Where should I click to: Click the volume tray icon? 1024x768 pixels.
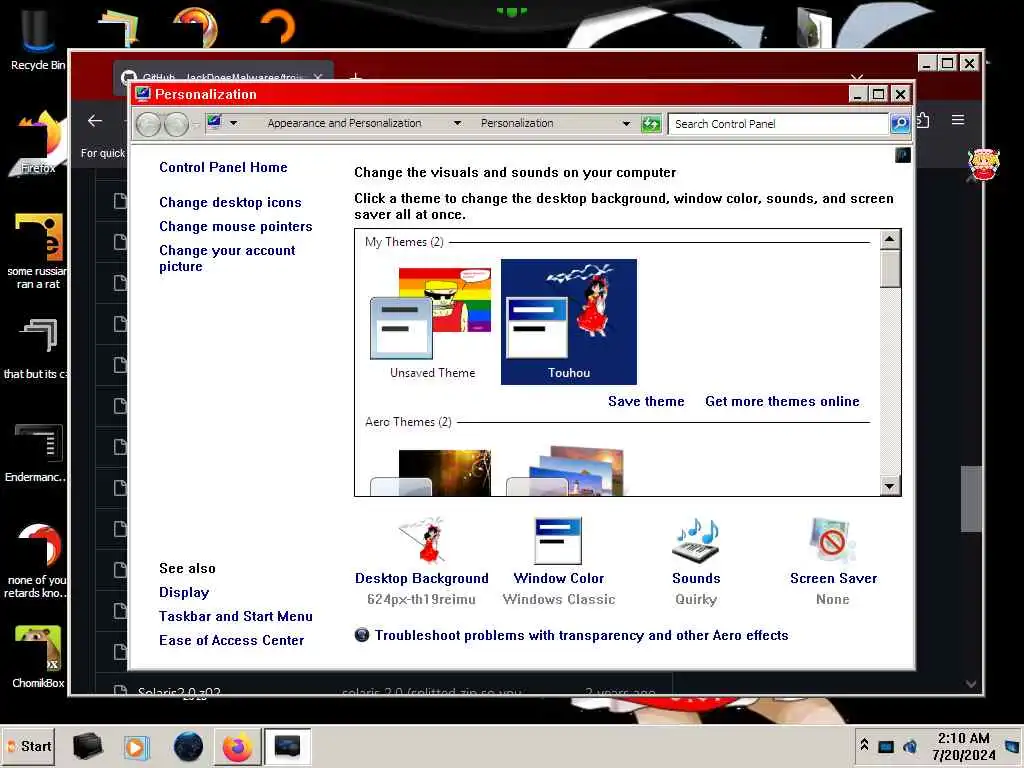tap(910, 746)
